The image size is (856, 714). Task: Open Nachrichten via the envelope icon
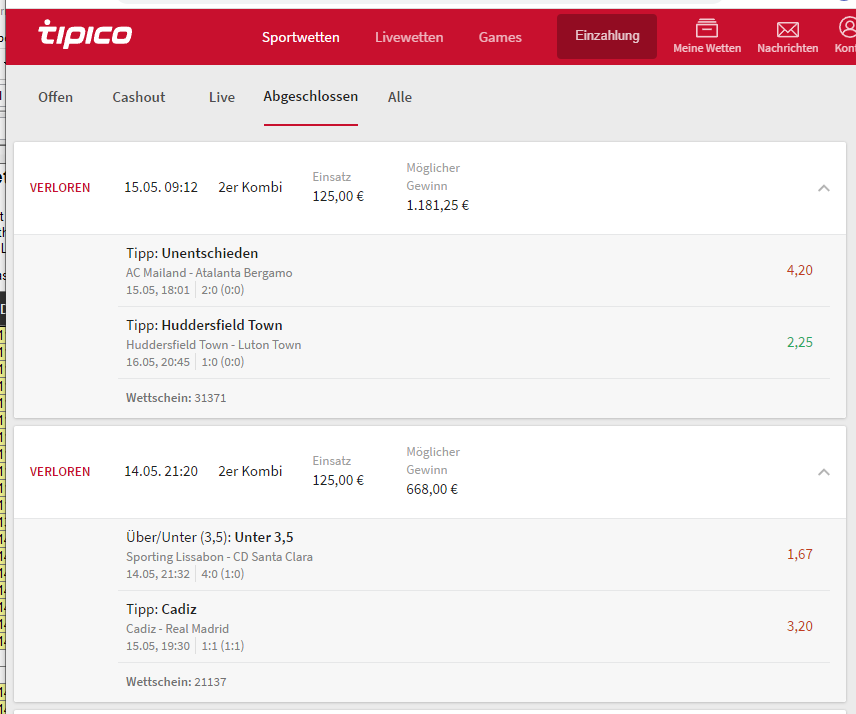[x=787, y=29]
